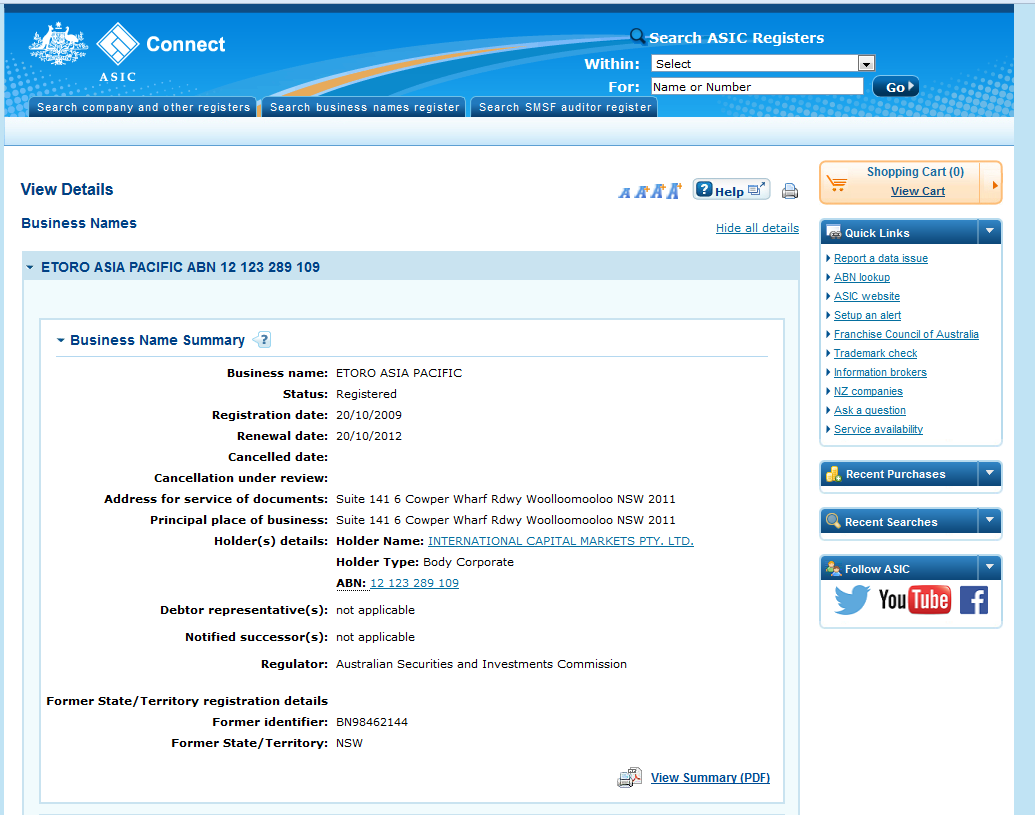Click the search magnifier beside Search ASIC Registers
Image resolution: width=1035 pixels, height=815 pixels.
coord(637,36)
